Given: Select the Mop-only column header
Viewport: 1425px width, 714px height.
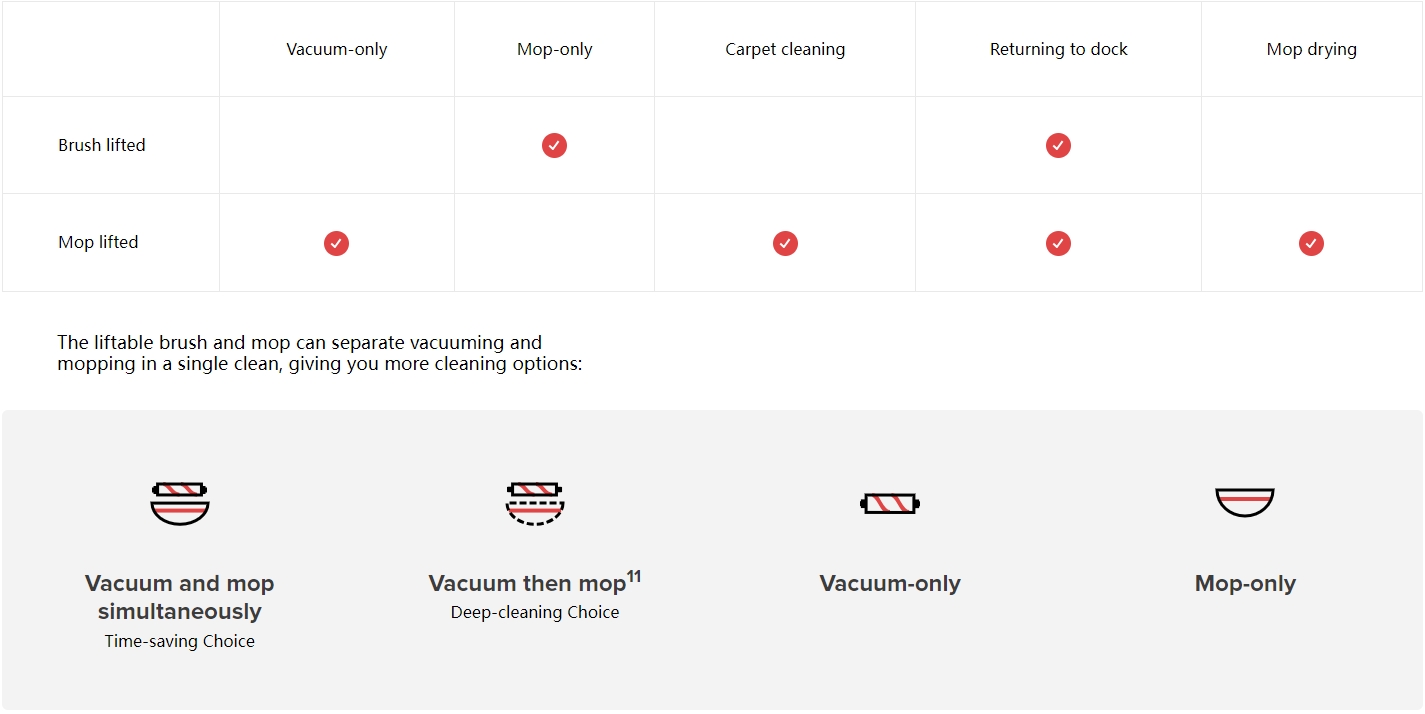Looking at the screenshot, I should [x=555, y=49].
